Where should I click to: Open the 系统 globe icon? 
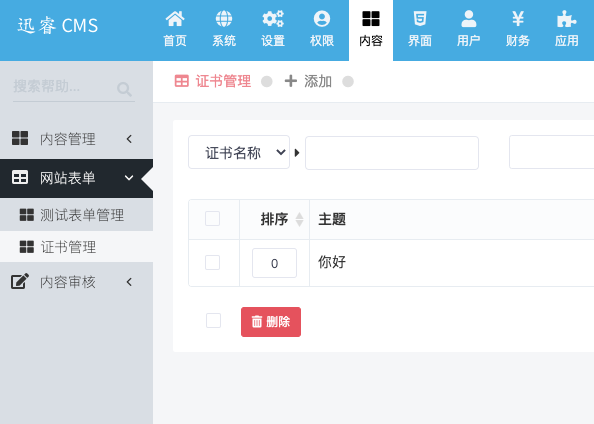[224, 19]
